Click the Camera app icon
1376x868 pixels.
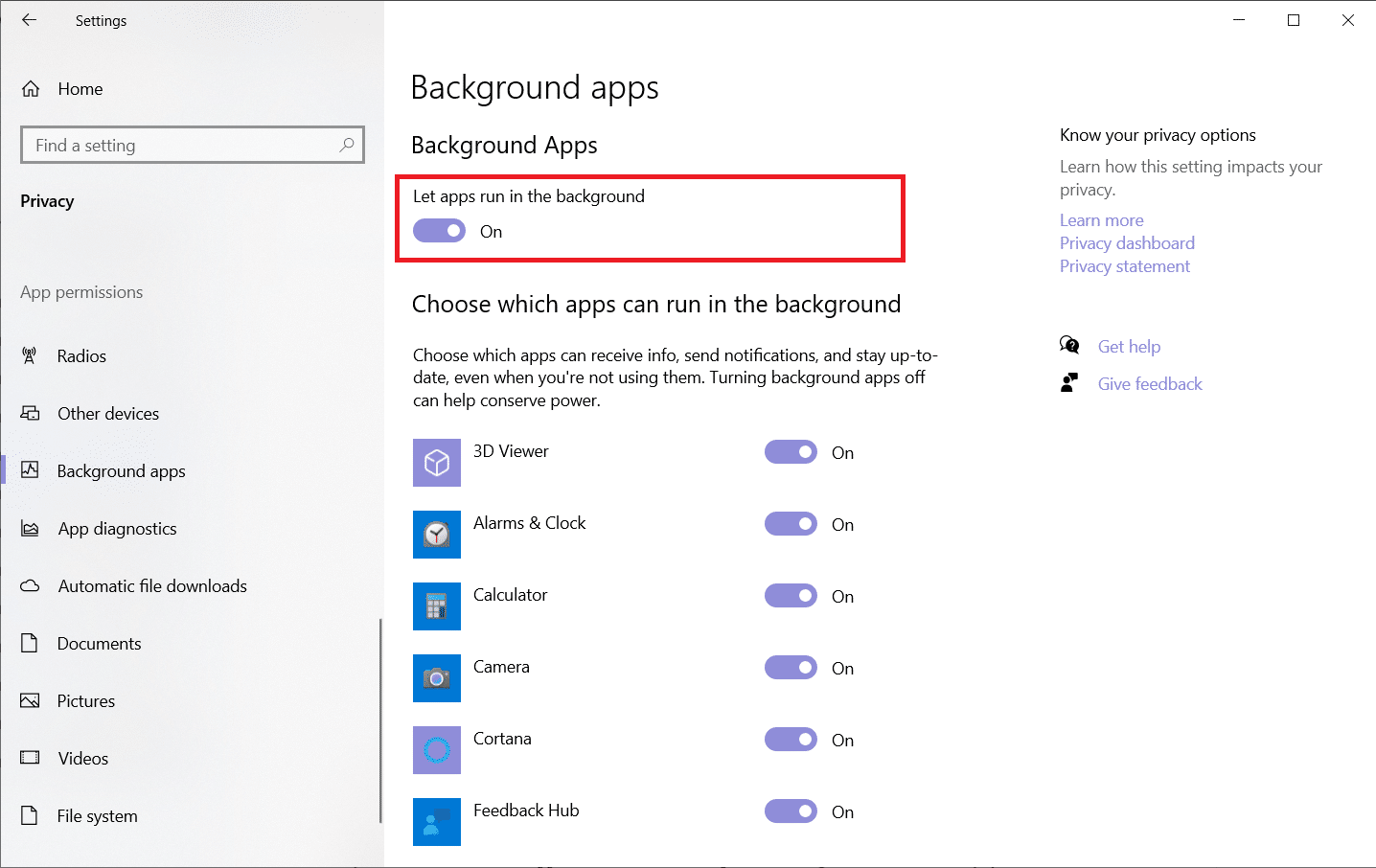pos(436,678)
